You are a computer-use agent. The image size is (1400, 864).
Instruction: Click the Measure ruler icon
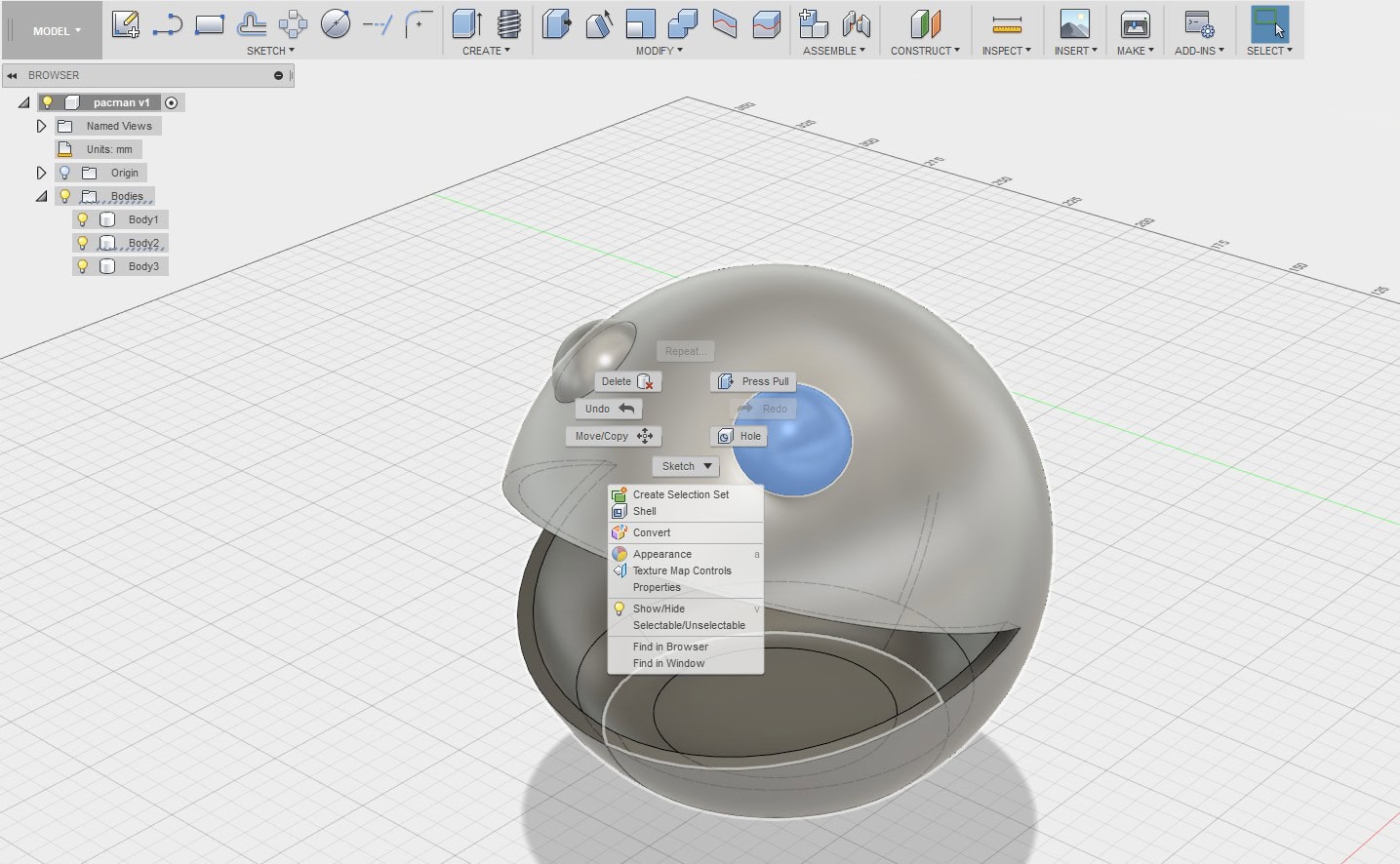pyautogui.click(x=1006, y=24)
